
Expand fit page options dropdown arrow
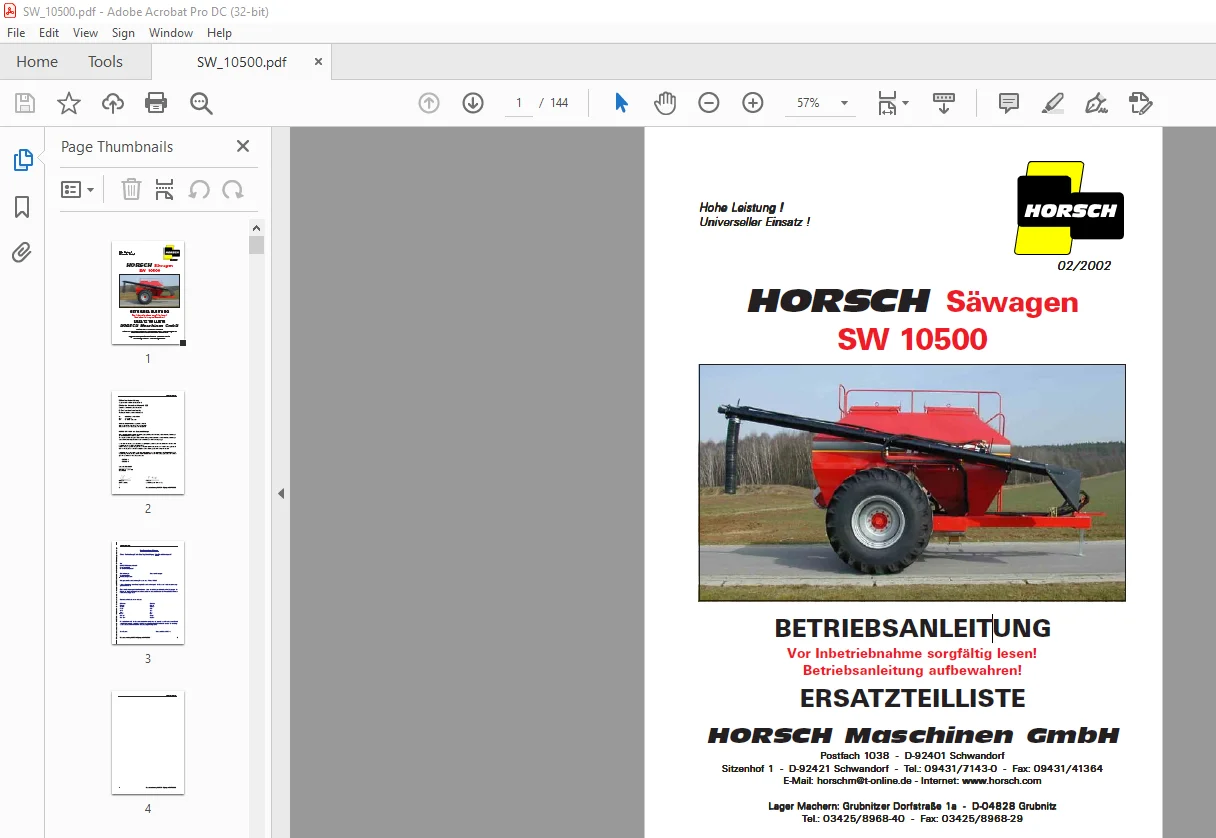(905, 103)
